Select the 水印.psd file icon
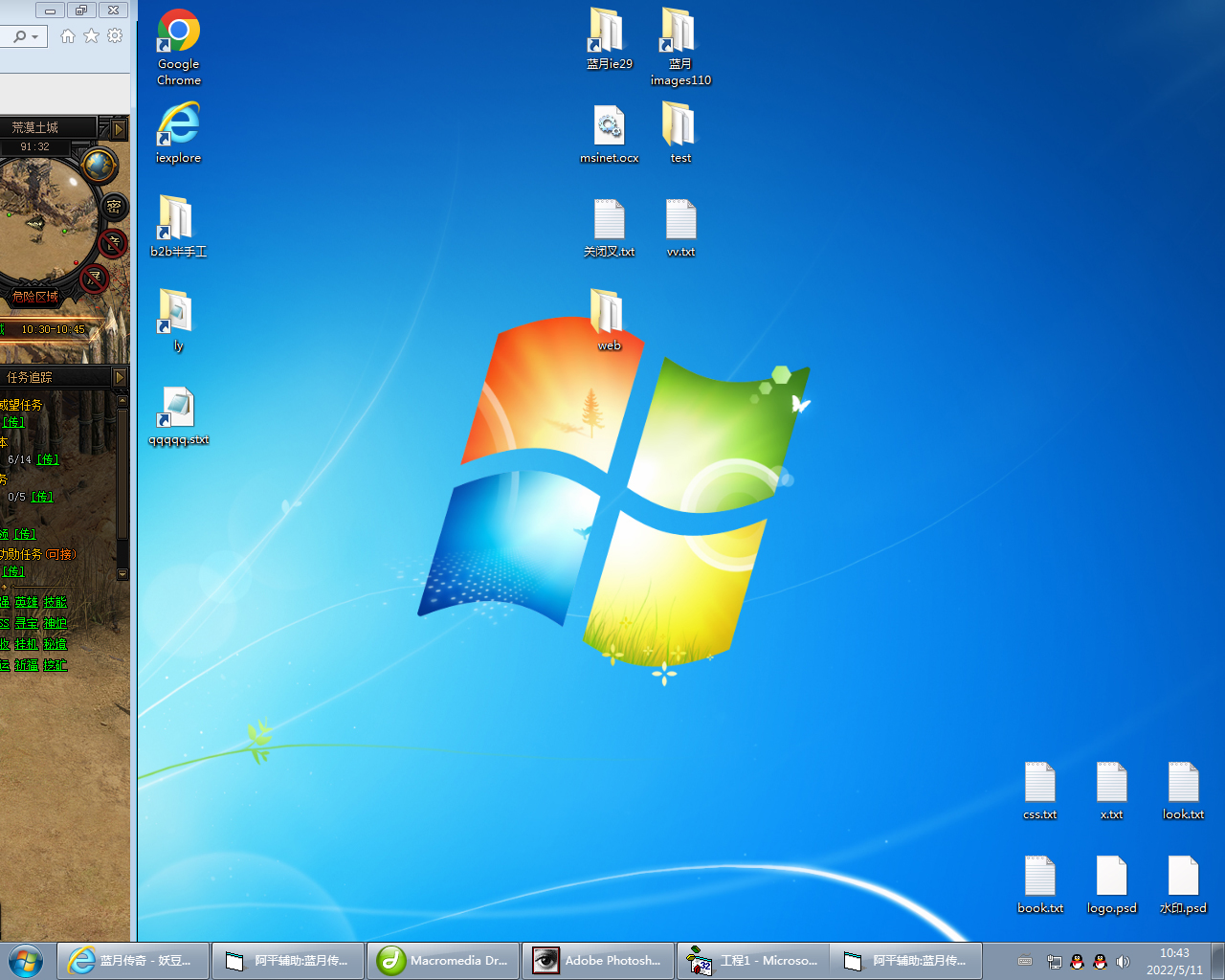 pos(1183,884)
